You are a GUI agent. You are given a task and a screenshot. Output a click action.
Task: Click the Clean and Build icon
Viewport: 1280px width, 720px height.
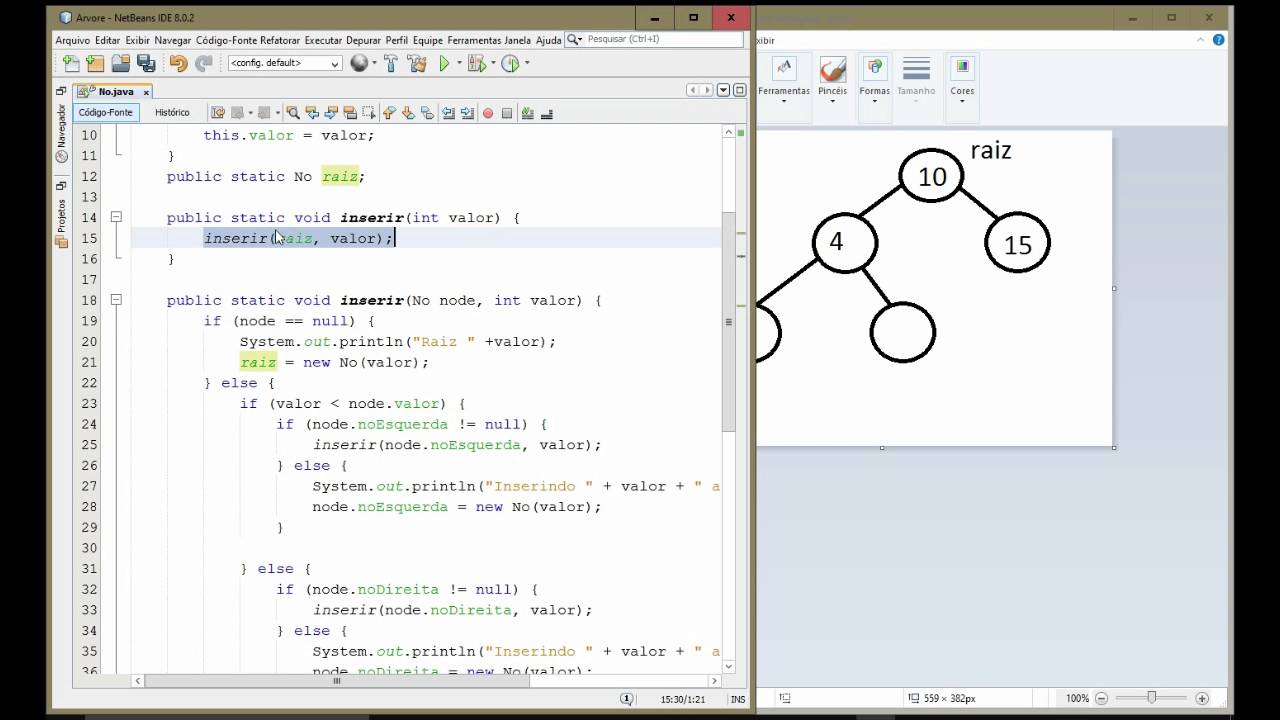point(417,63)
